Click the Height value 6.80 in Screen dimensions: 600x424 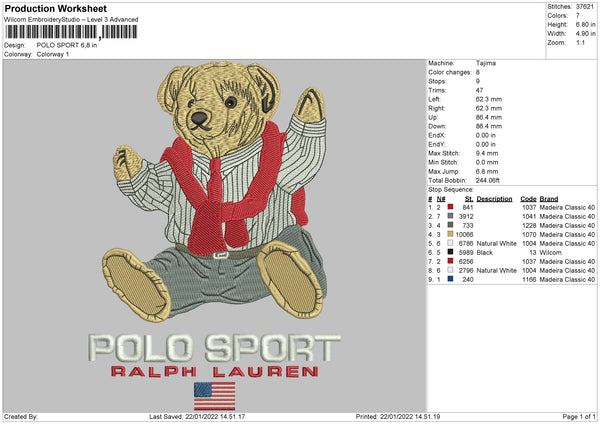point(585,24)
